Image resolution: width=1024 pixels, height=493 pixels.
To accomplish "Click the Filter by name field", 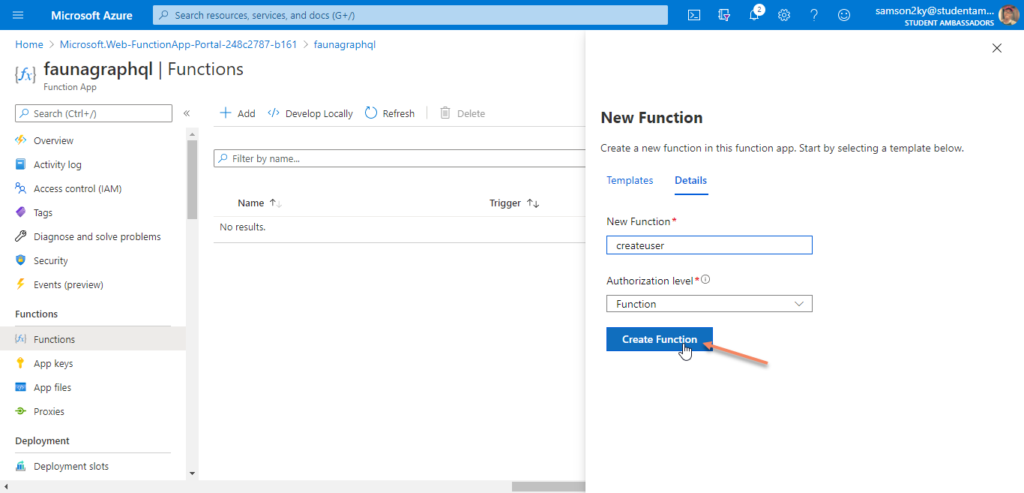I will click(x=399, y=159).
